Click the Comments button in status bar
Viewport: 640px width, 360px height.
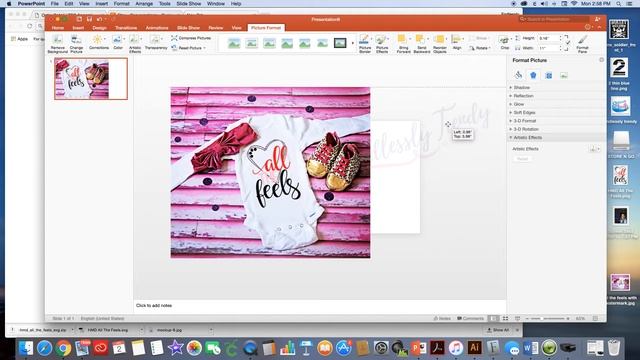470,318
